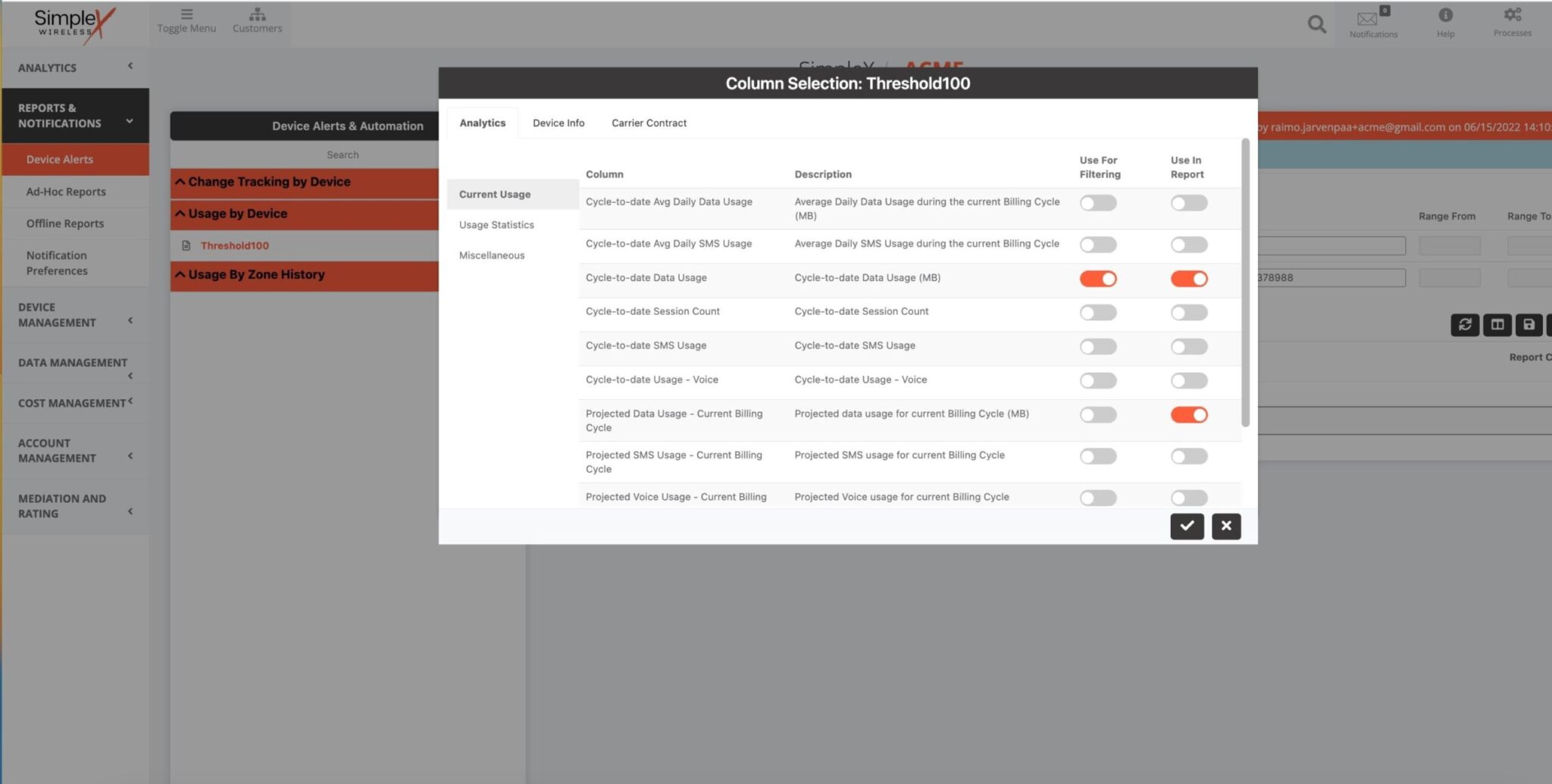Disable filtering for Cycle-to-date Data Usage

(x=1098, y=278)
